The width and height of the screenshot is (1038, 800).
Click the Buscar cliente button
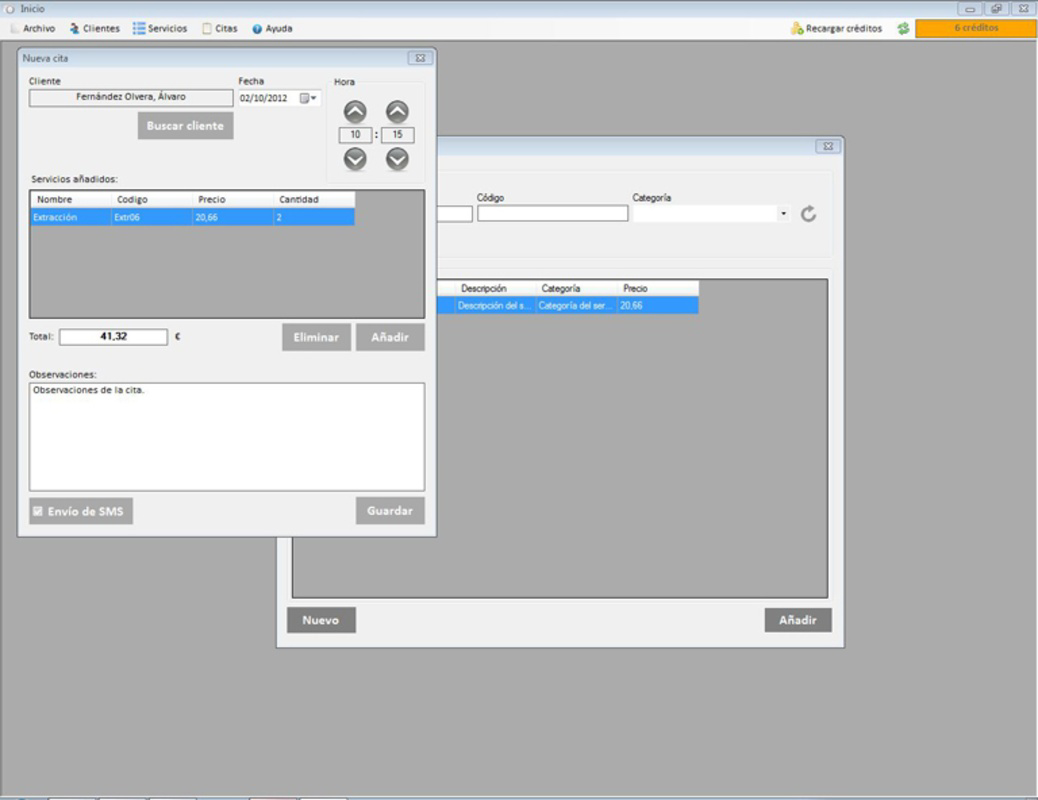tap(185, 126)
